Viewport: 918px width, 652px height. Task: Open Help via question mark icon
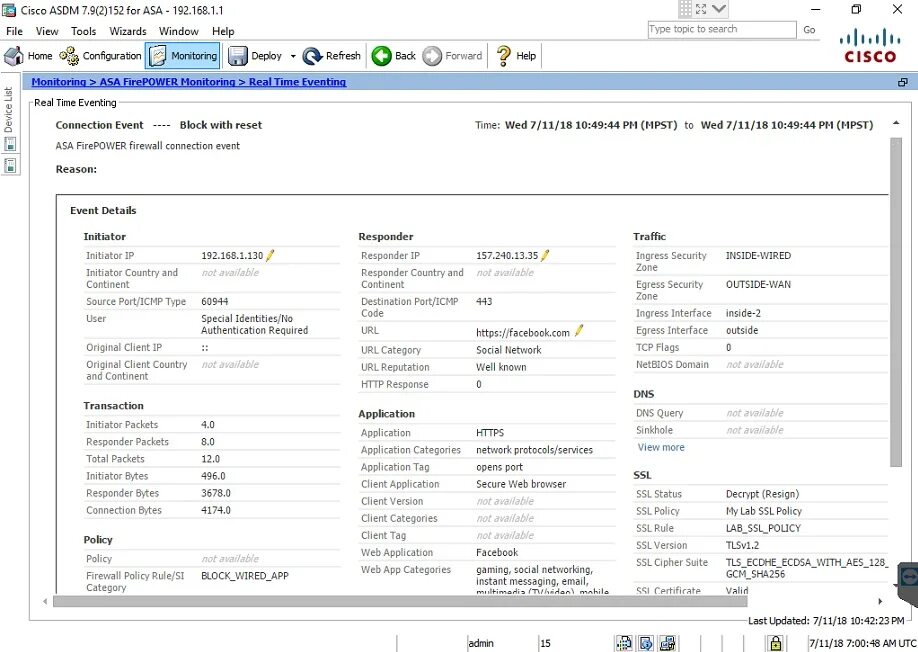coord(503,56)
